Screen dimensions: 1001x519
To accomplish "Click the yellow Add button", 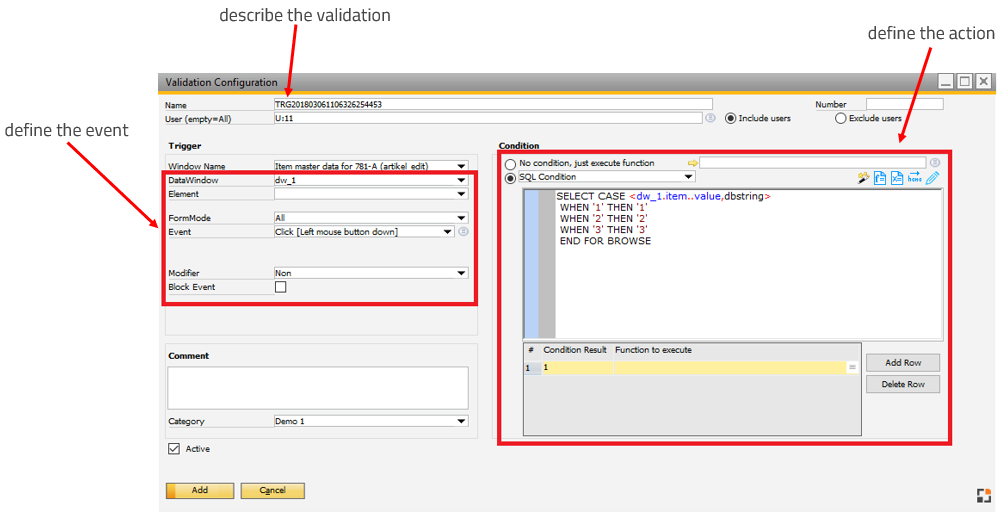I will tap(200, 491).
